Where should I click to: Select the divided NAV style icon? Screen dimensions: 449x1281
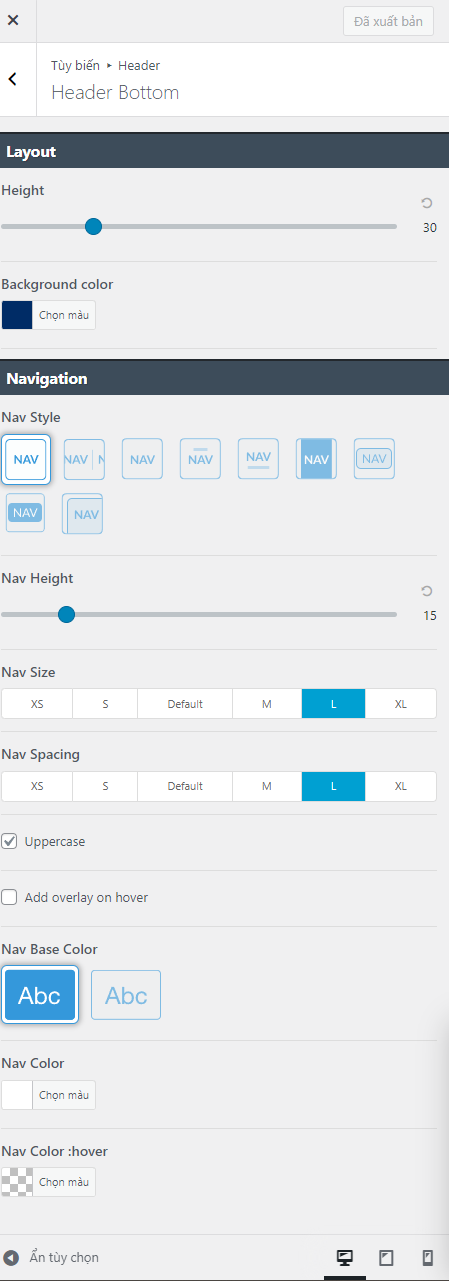tap(84, 459)
